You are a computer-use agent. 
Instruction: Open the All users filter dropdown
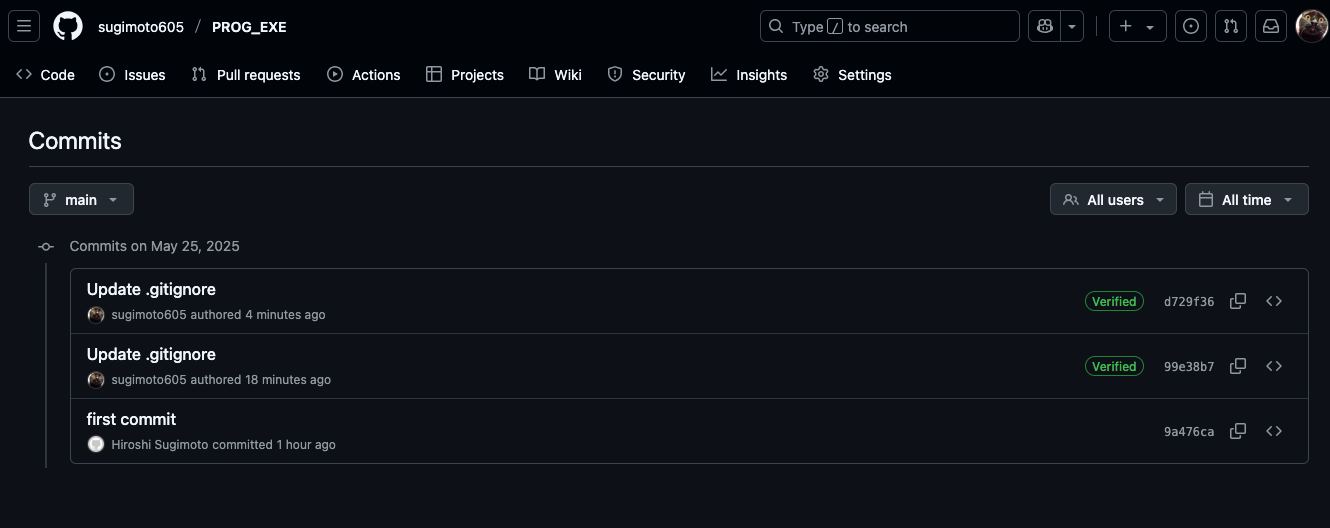(x=1113, y=200)
